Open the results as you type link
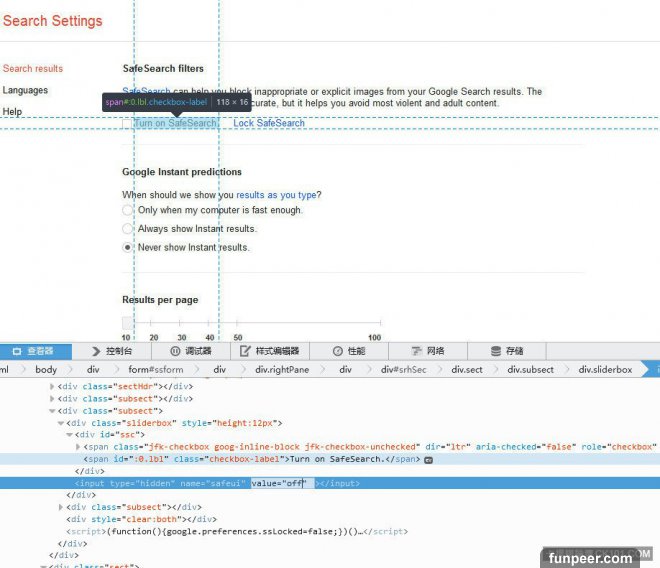 pyautogui.click(x=278, y=195)
